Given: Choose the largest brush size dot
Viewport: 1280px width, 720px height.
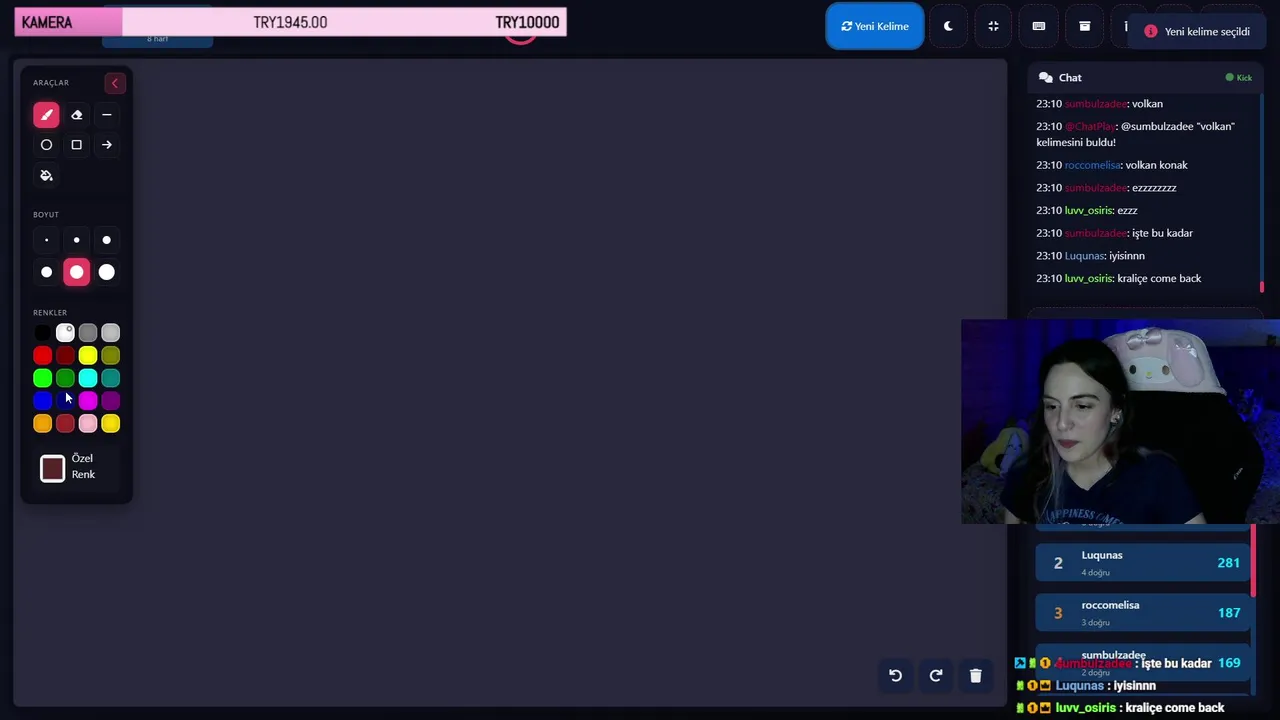Looking at the screenshot, I should (x=106, y=272).
